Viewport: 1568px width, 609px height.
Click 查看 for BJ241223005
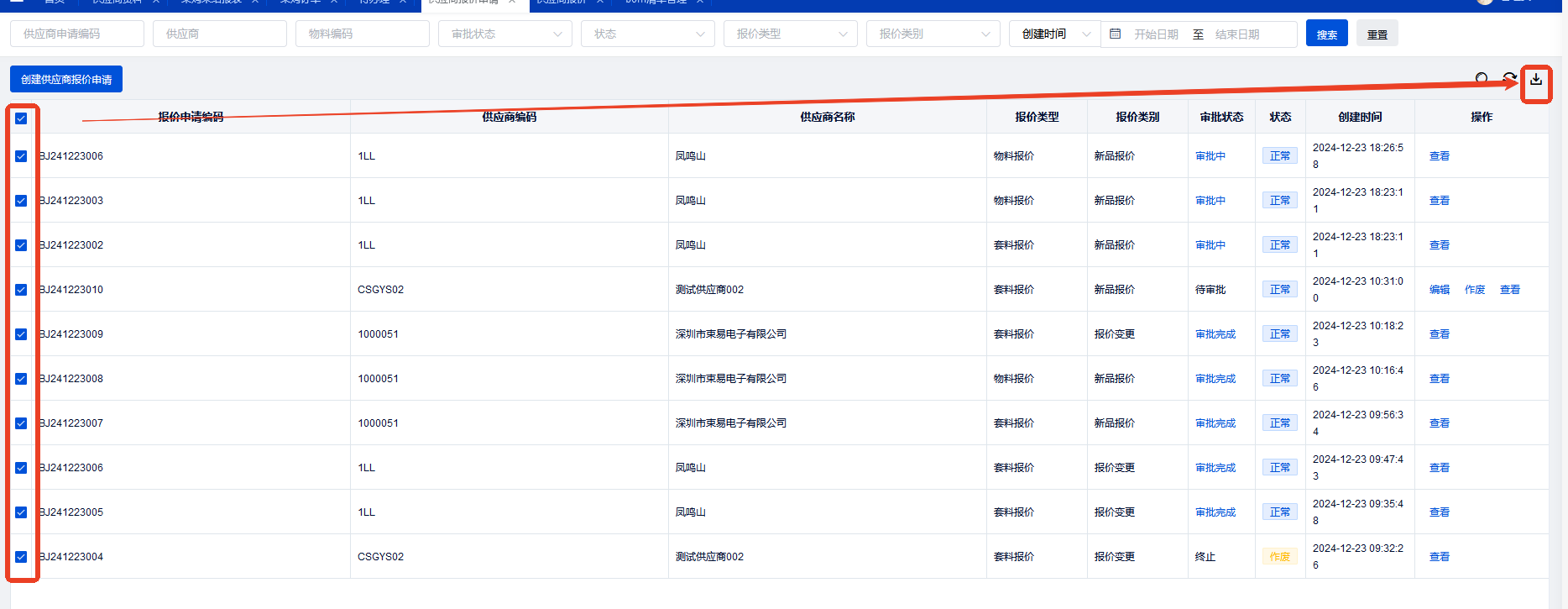1440,512
